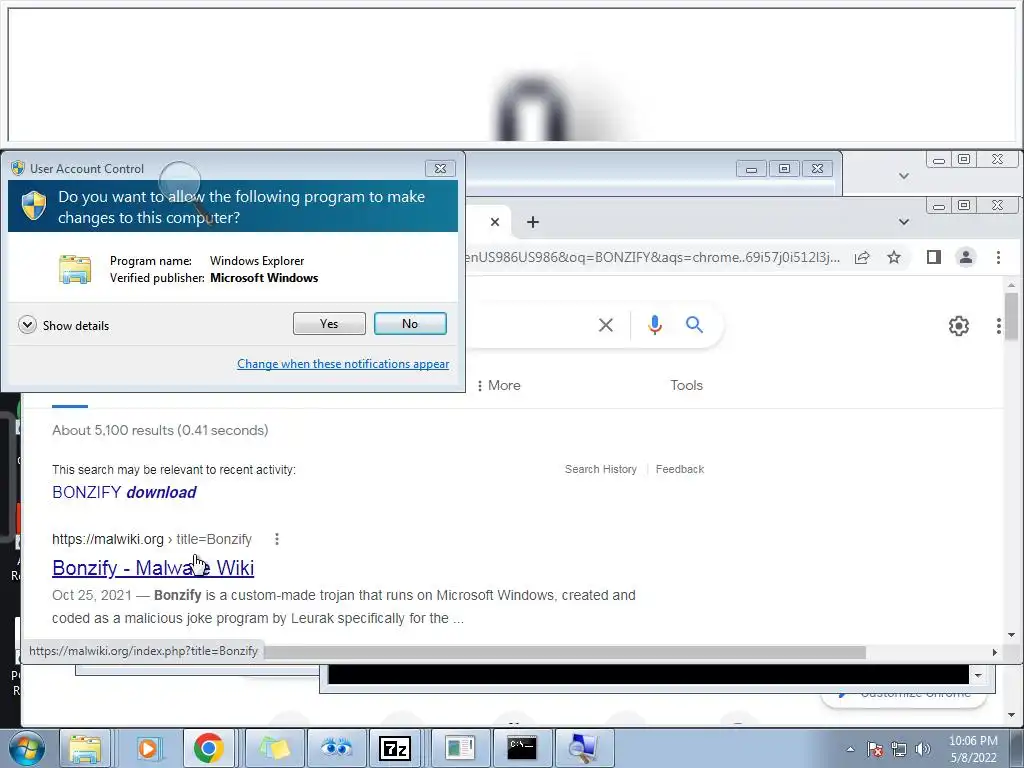The height and width of the screenshot is (768, 1024).
Task: Open the Chrome three-dot menu
Action: coord(998,257)
